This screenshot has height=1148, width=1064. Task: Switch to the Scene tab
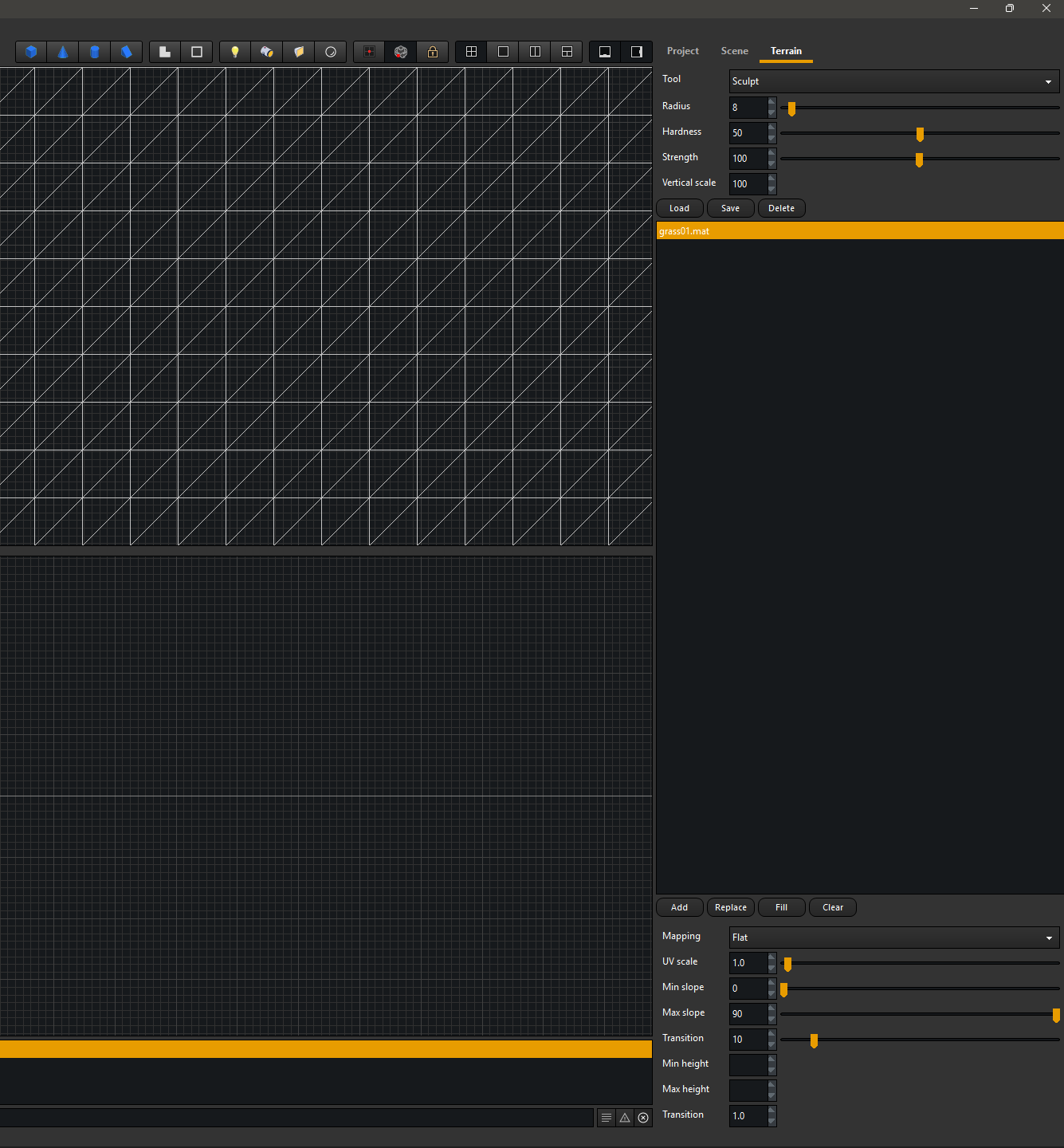coord(734,51)
